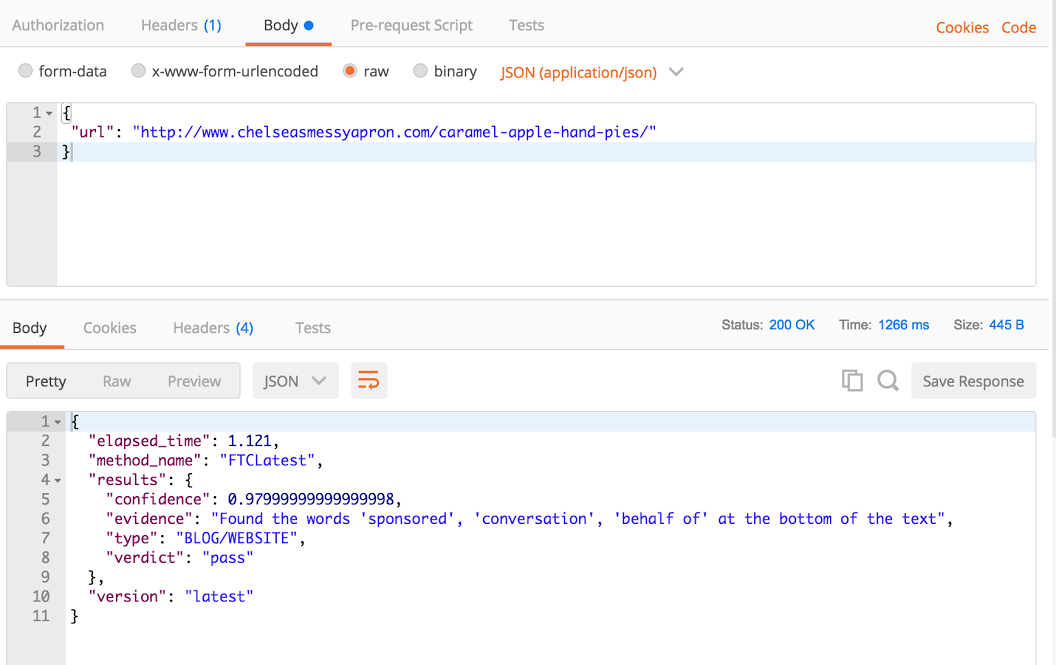Collapse request body line 1 fold arrow
The height and width of the screenshot is (665, 1056).
[49, 113]
